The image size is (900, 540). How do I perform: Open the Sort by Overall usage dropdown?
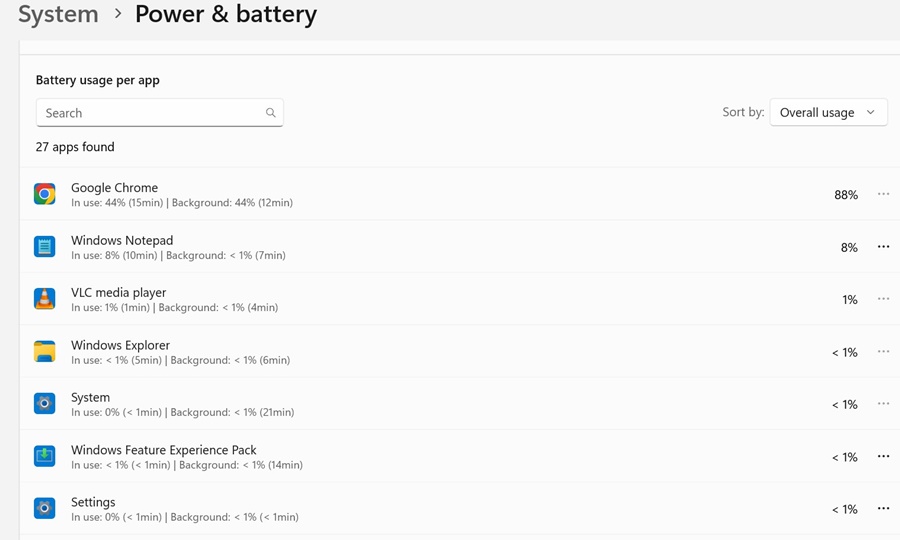click(828, 113)
